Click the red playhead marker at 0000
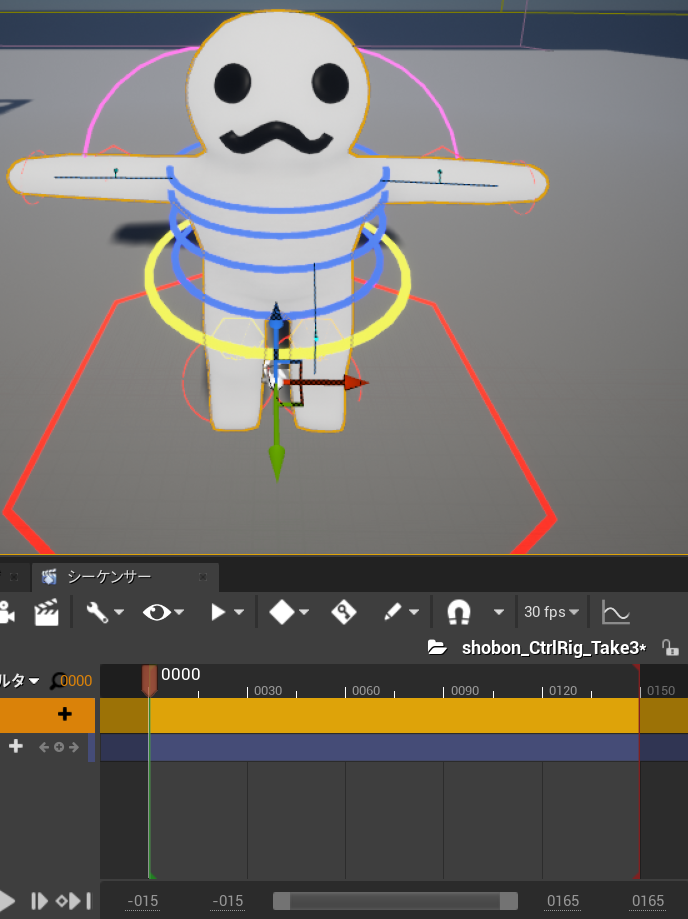 click(x=149, y=680)
